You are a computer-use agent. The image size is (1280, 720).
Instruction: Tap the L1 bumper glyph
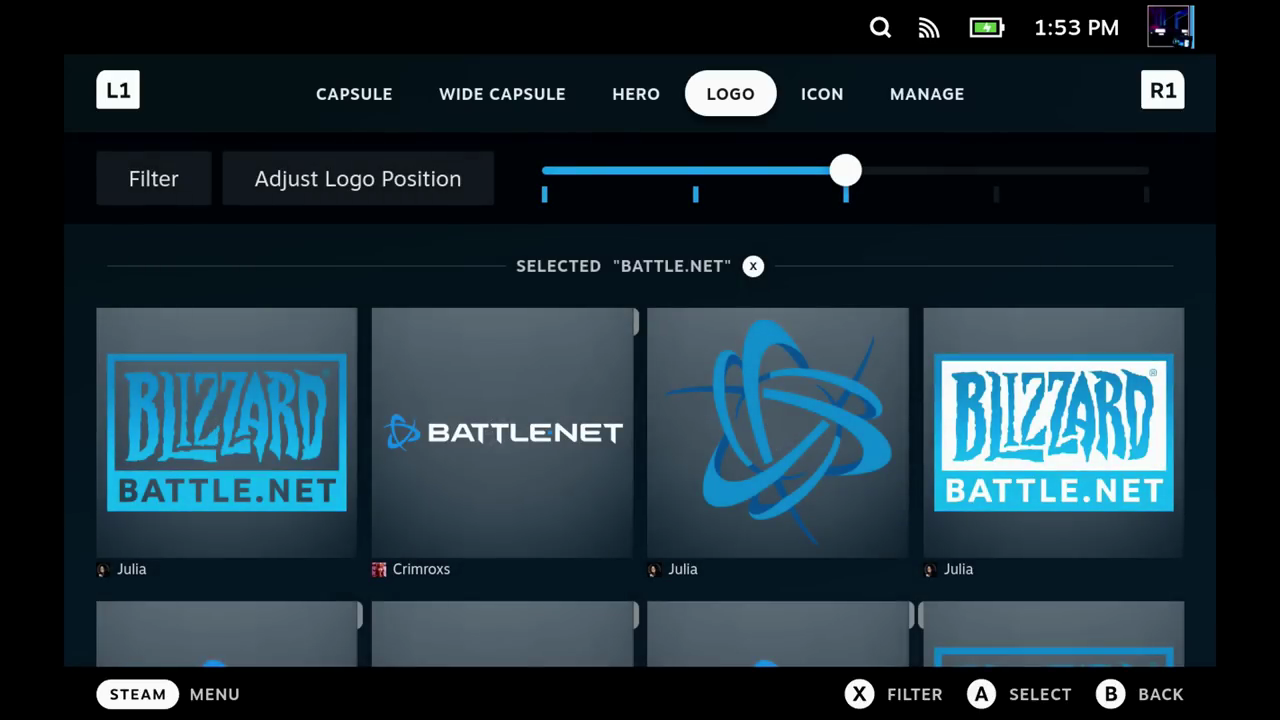[x=118, y=90]
